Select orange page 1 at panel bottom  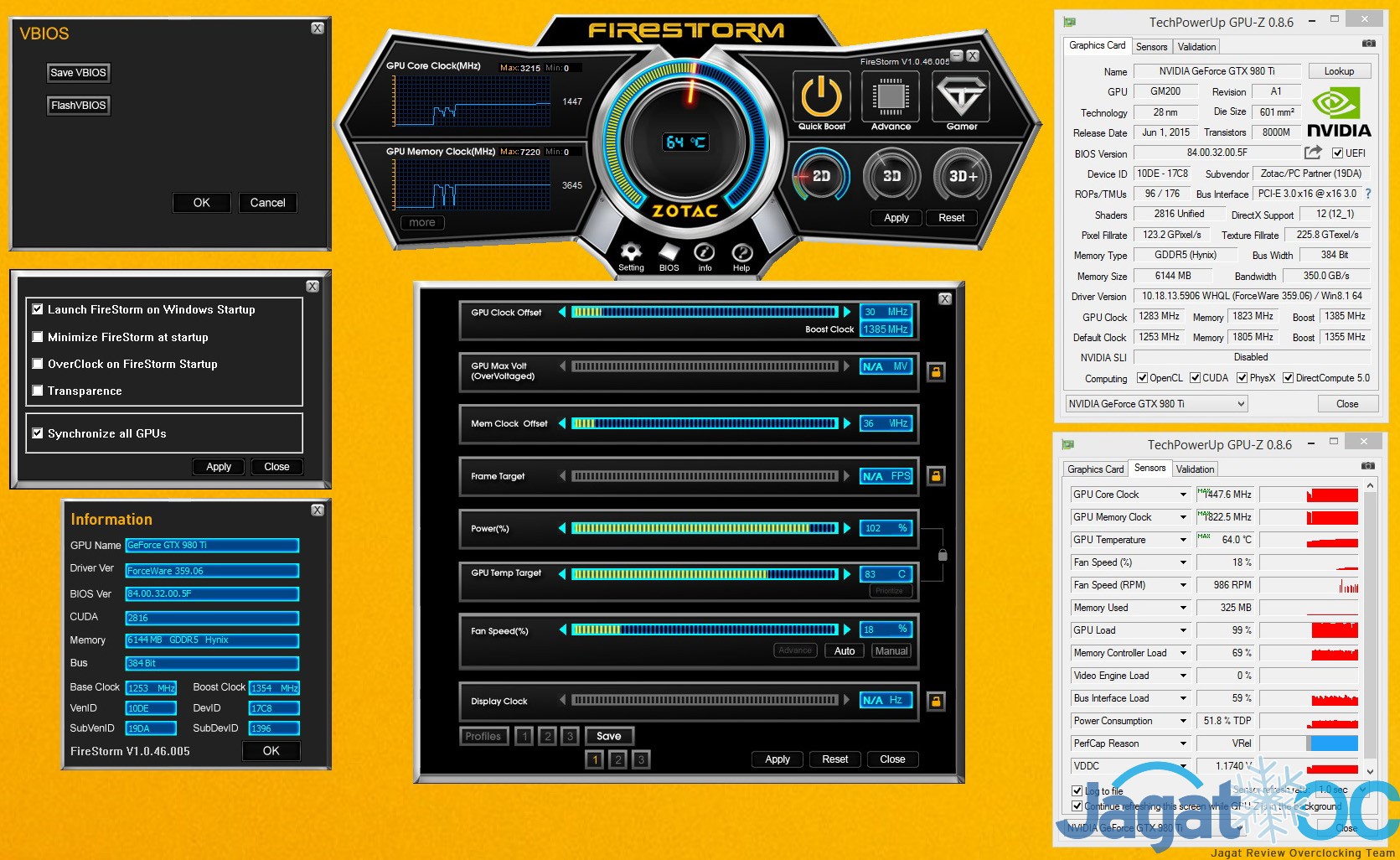click(x=595, y=759)
